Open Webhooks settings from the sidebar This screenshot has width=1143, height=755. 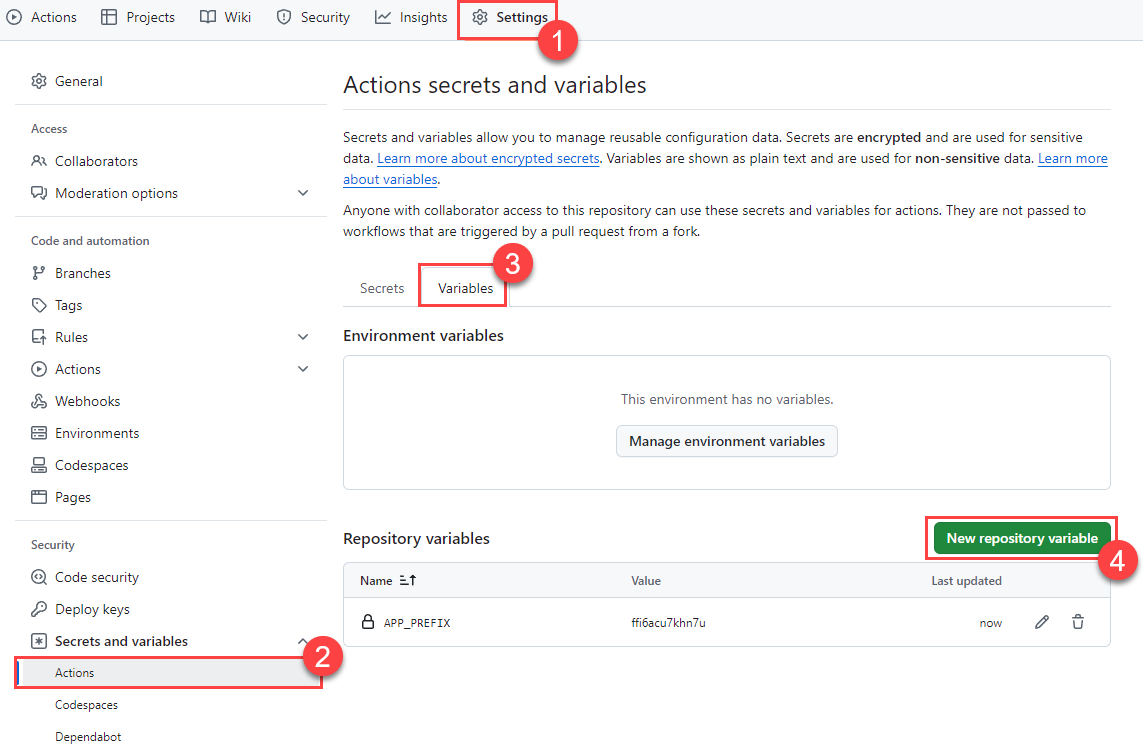click(x=86, y=400)
